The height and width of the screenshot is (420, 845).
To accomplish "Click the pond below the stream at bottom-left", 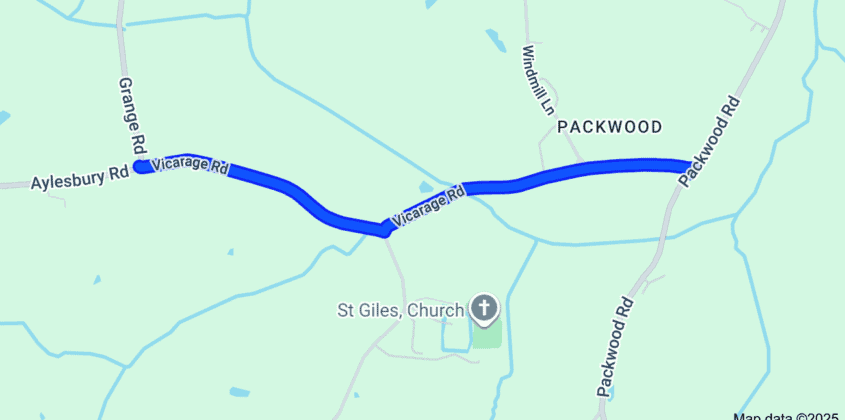I will [239, 392].
